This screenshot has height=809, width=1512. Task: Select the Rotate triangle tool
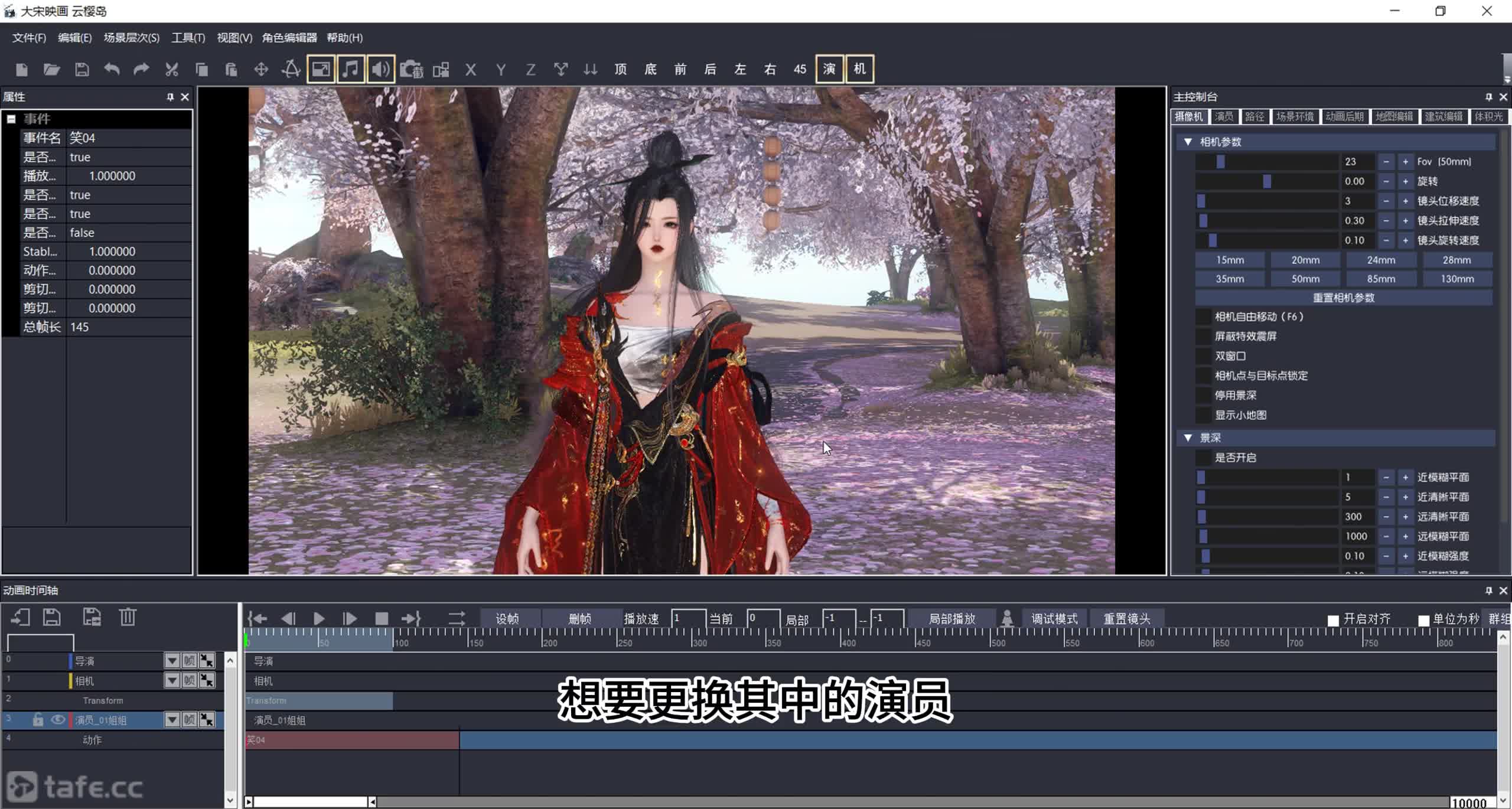[x=291, y=70]
